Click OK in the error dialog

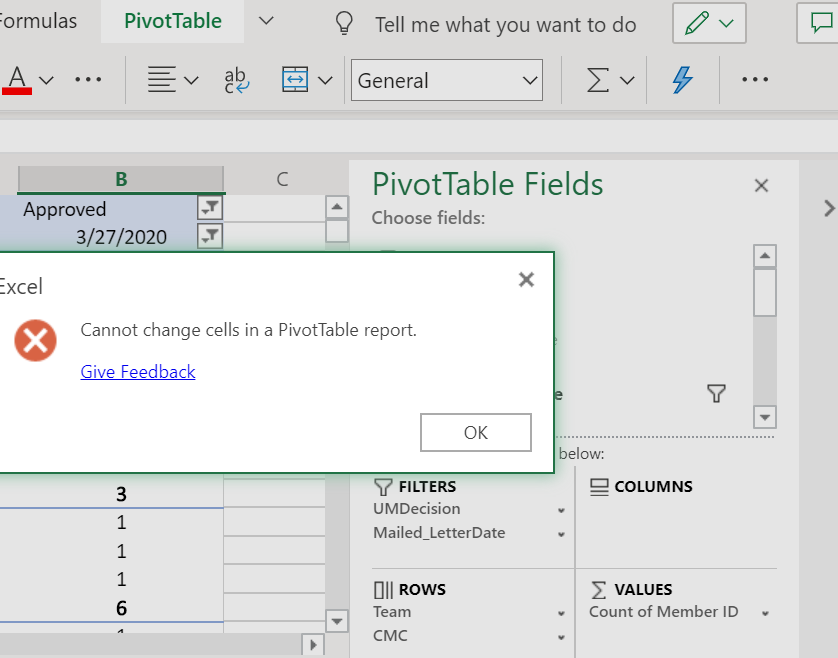476,432
